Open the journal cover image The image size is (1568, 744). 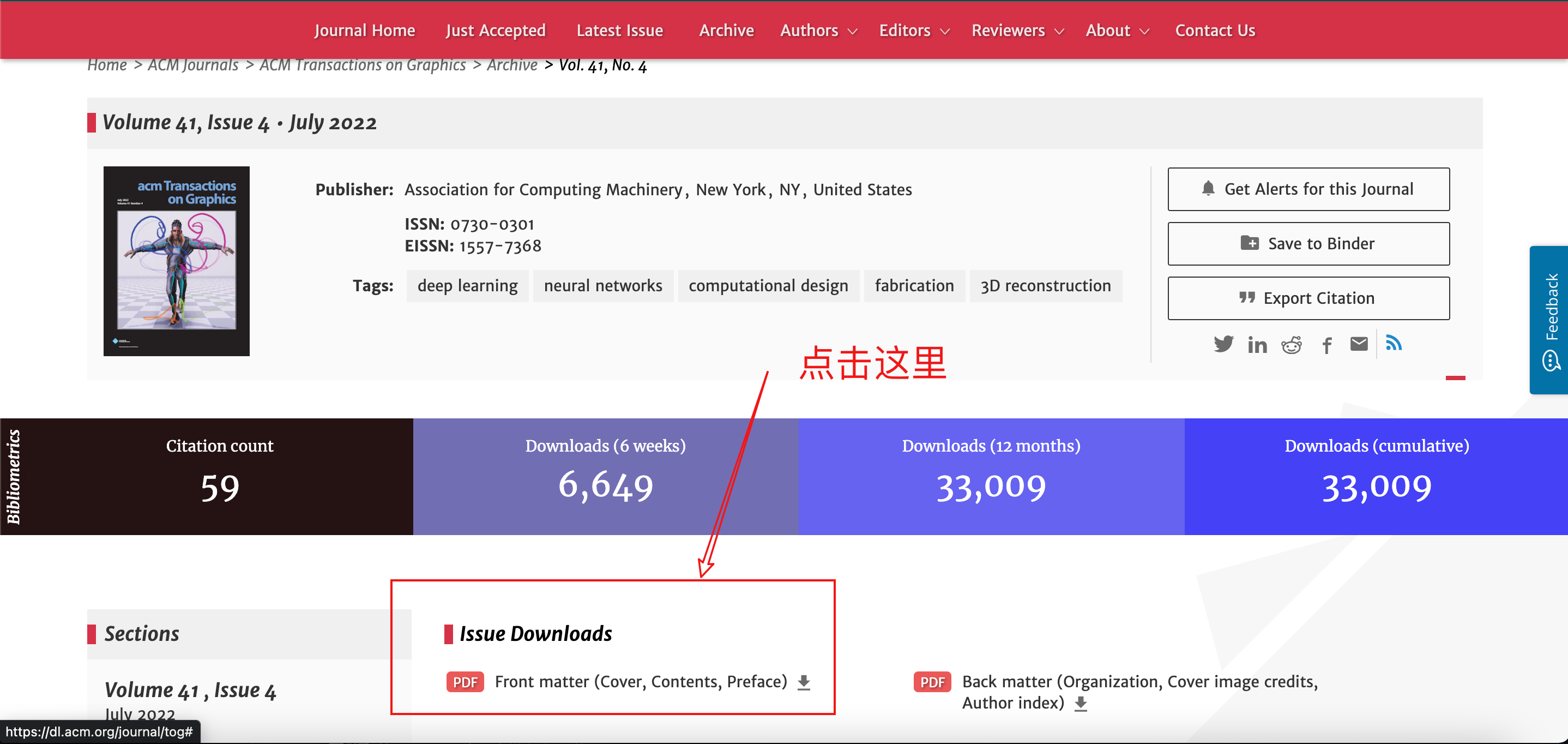(x=177, y=261)
